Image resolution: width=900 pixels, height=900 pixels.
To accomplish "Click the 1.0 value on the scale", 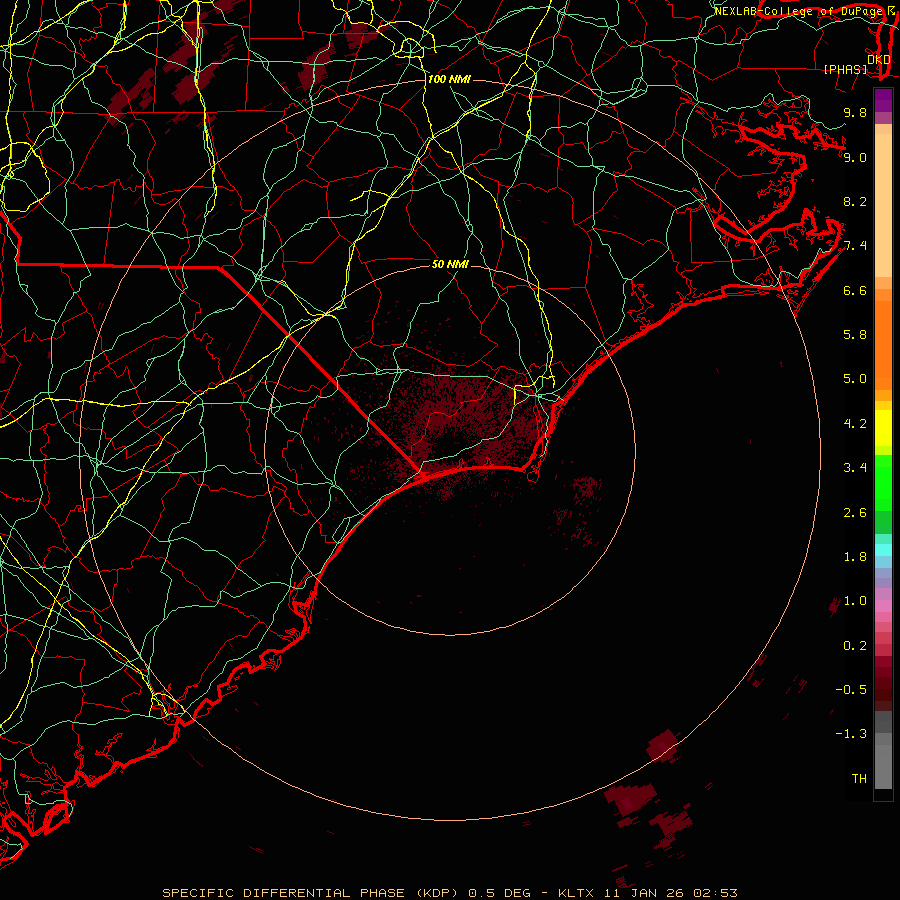I will (855, 601).
